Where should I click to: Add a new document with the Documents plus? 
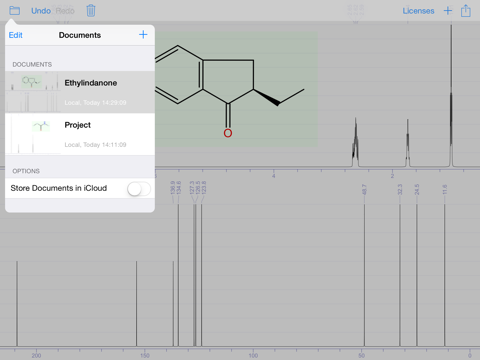pyautogui.click(x=143, y=35)
